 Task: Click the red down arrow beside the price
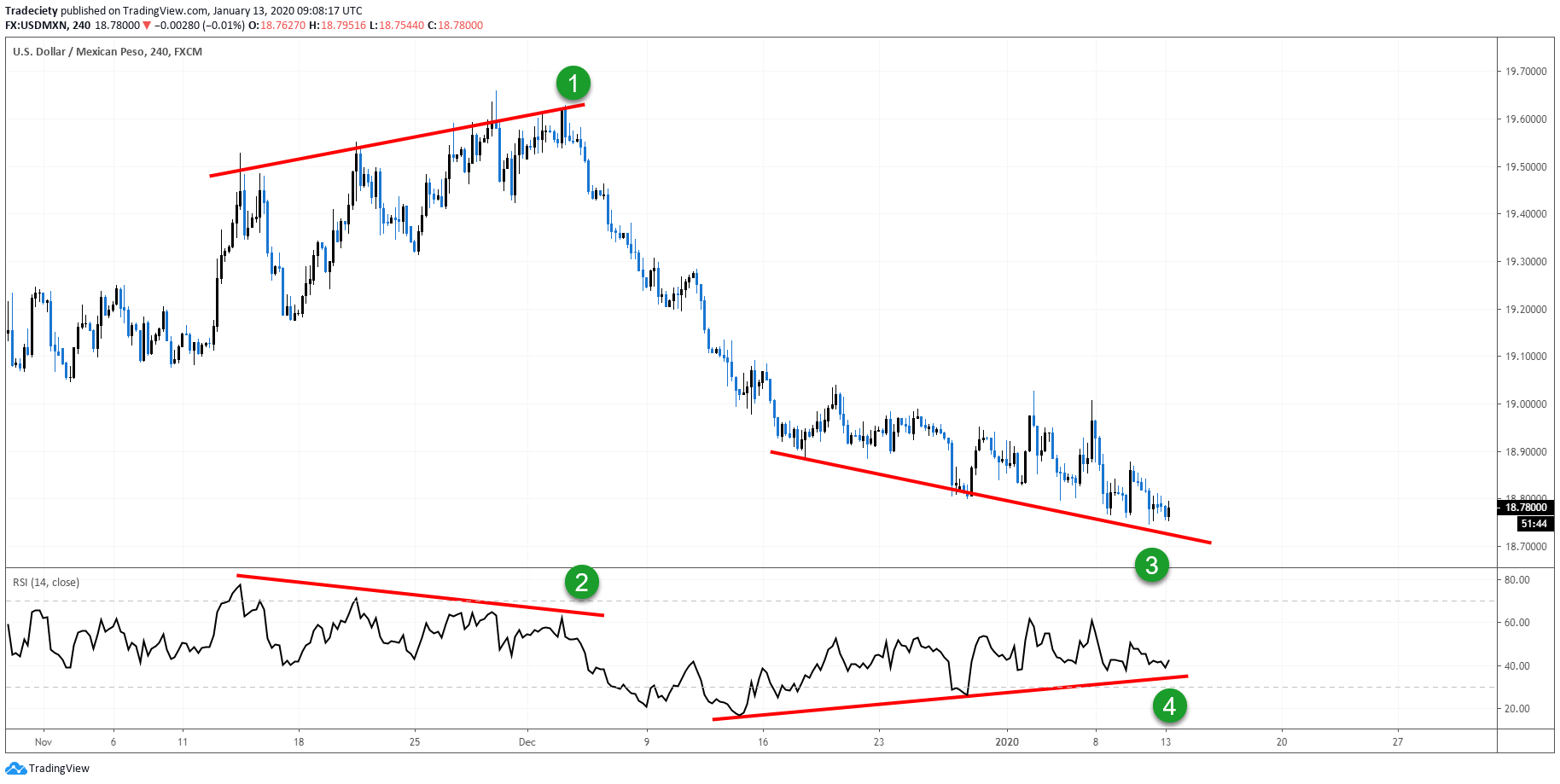click(147, 26)
